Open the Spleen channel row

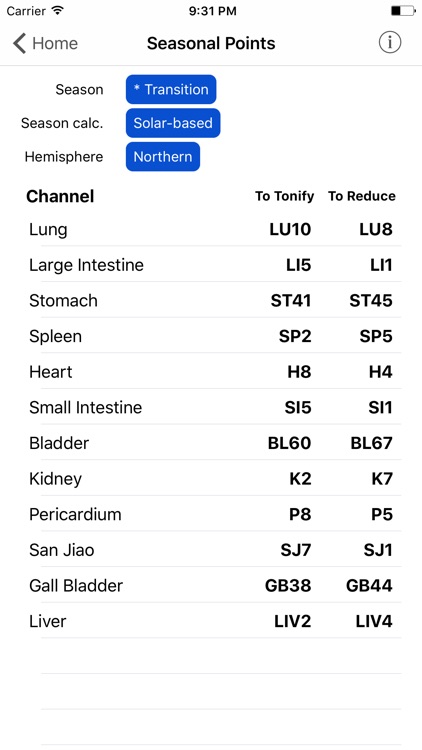pyautogui.click(x=211, y=336)
